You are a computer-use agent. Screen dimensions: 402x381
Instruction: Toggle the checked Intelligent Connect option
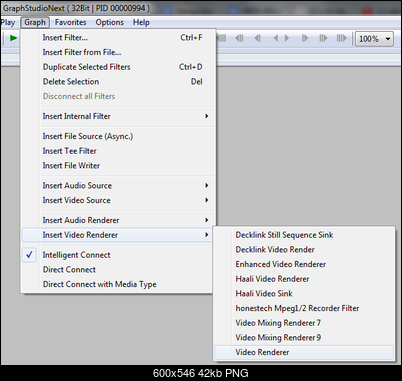(117, 255)
